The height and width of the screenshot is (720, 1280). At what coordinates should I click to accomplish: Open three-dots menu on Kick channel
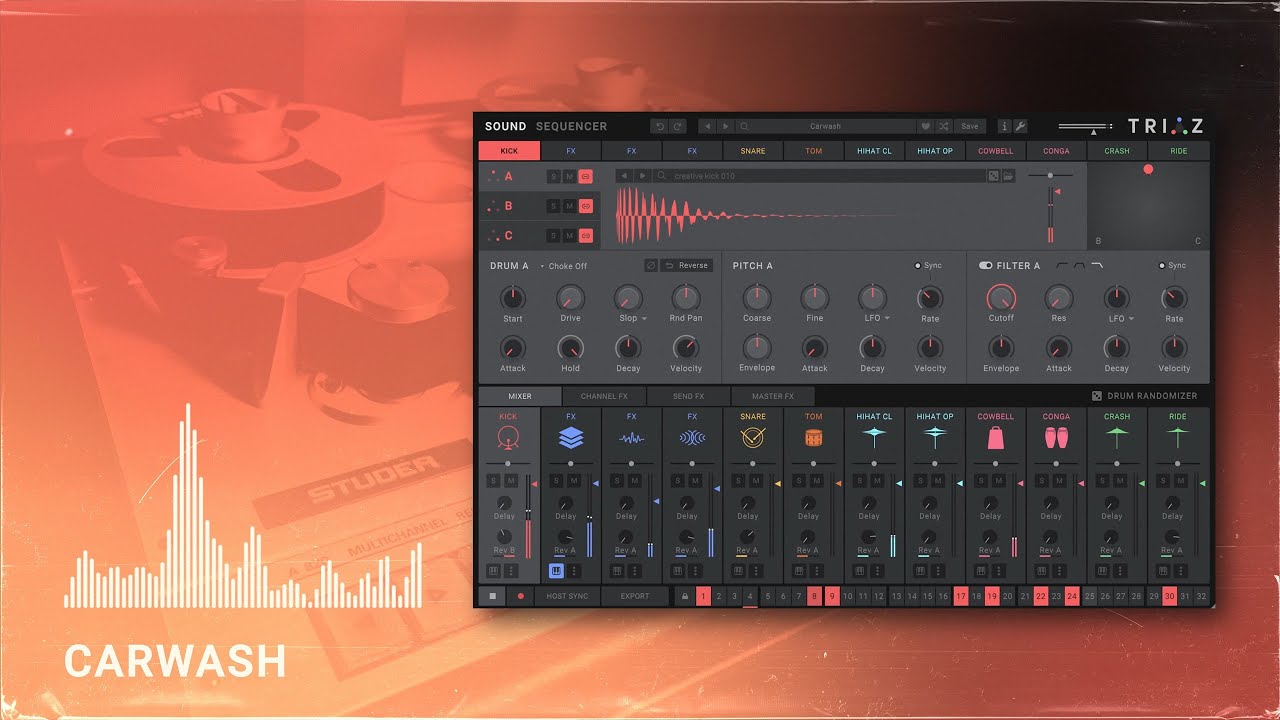[511, 571]
